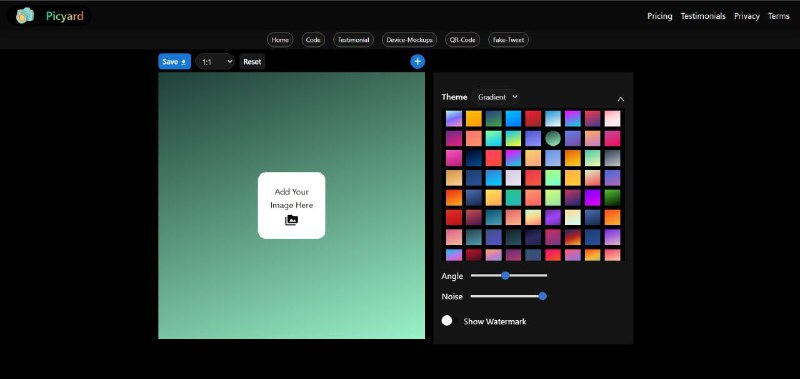
Task: Click the Picyard camera logo icon
Action: click(x=24, y=16)
